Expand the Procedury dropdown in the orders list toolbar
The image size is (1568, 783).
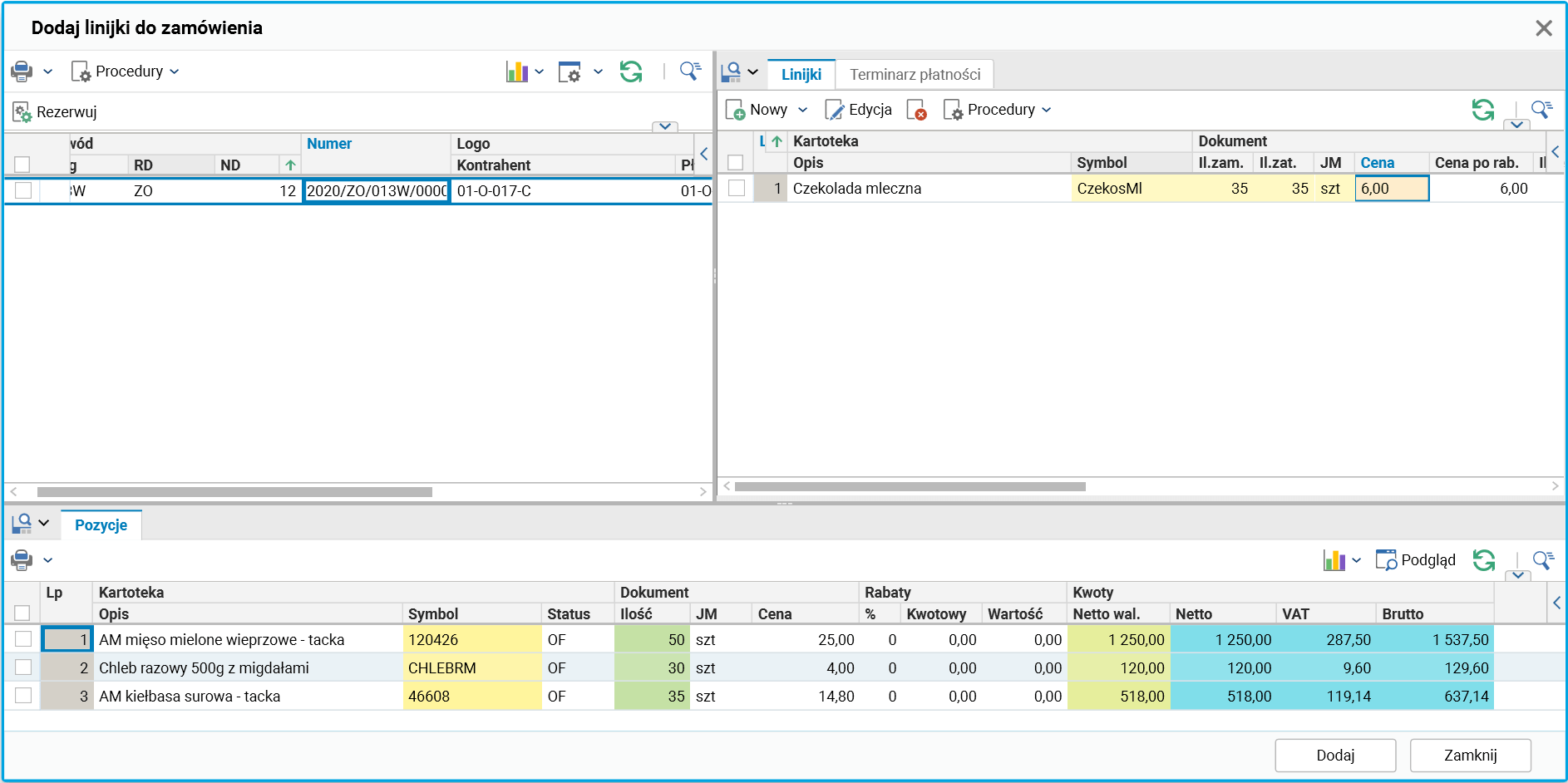pyautogui.click(x=175, y=71)
